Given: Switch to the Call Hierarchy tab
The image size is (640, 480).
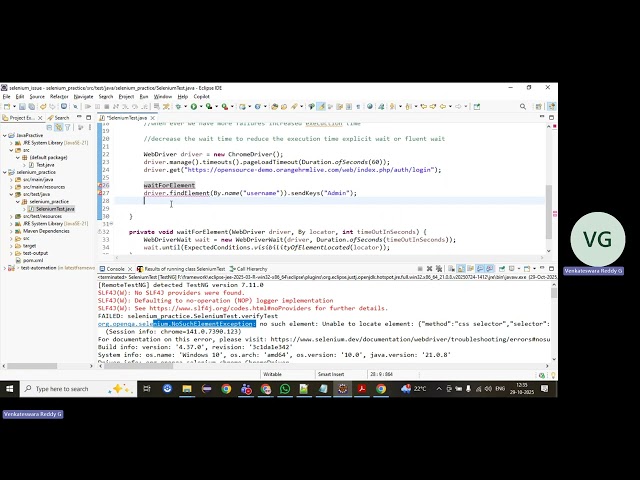Looking at the screenshot, I should click(248, 269).
